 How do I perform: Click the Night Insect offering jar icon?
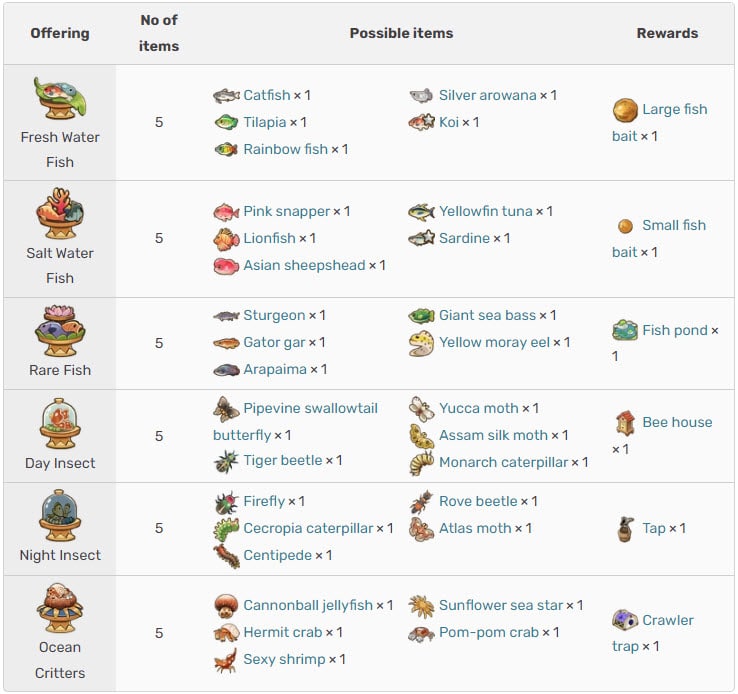[x=60, y=516]
